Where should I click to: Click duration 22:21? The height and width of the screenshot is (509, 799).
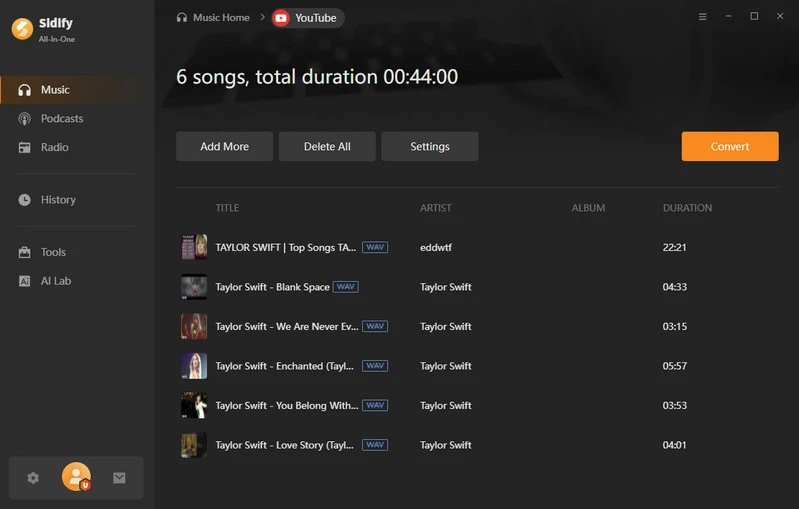coord(674,248)
